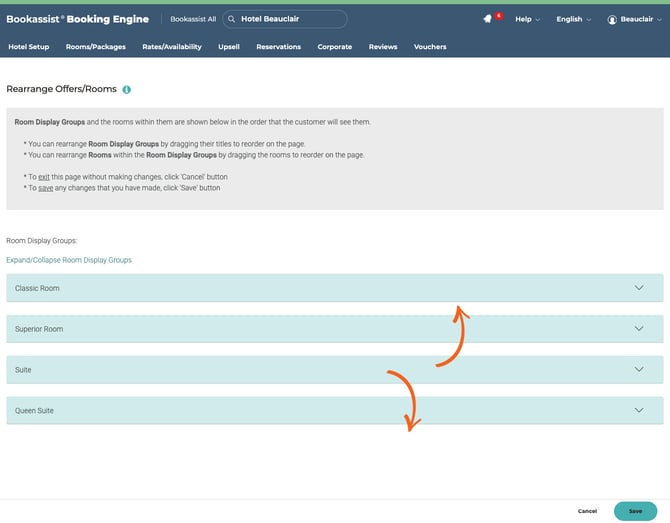This screenshot has height=523, width=670.
Task: Expand the Suite group chevron
Action: (640, 369)
